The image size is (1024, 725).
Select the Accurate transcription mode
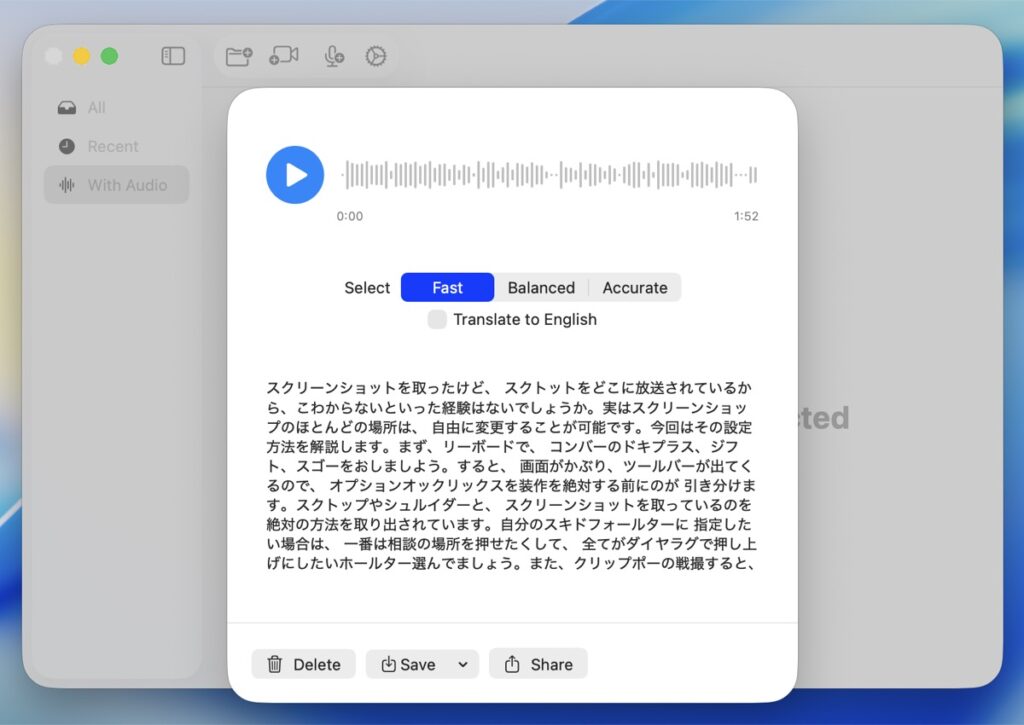635,287
